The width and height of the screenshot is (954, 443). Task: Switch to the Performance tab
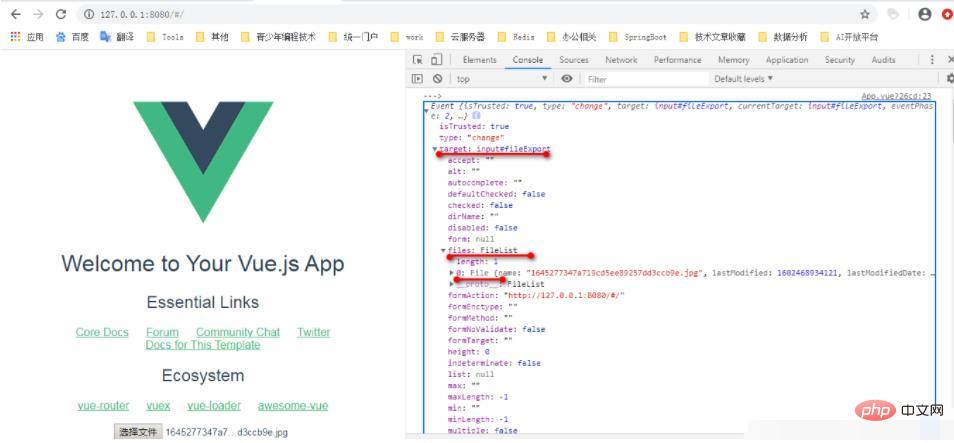coord(677,60)
